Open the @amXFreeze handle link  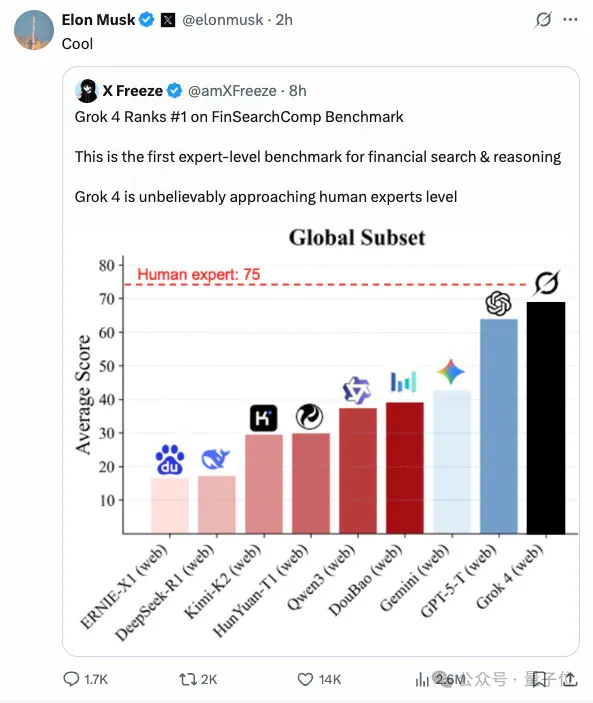232,91
